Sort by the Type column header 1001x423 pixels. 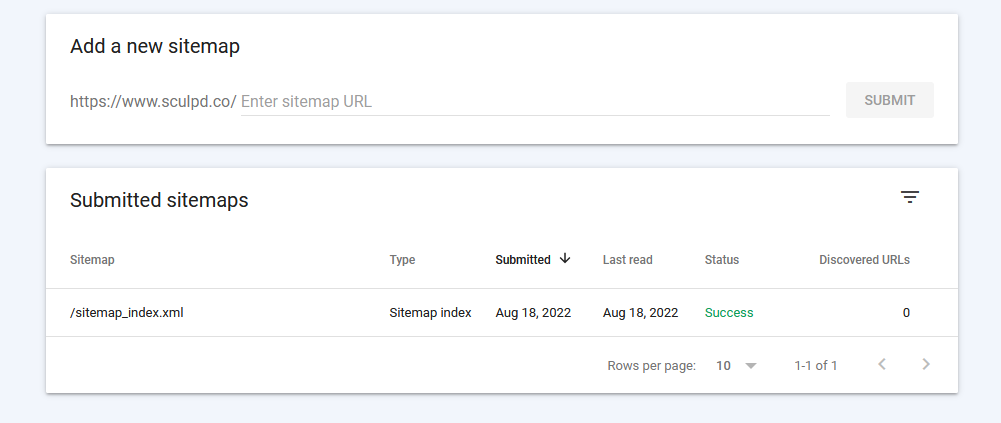(402, 260)
